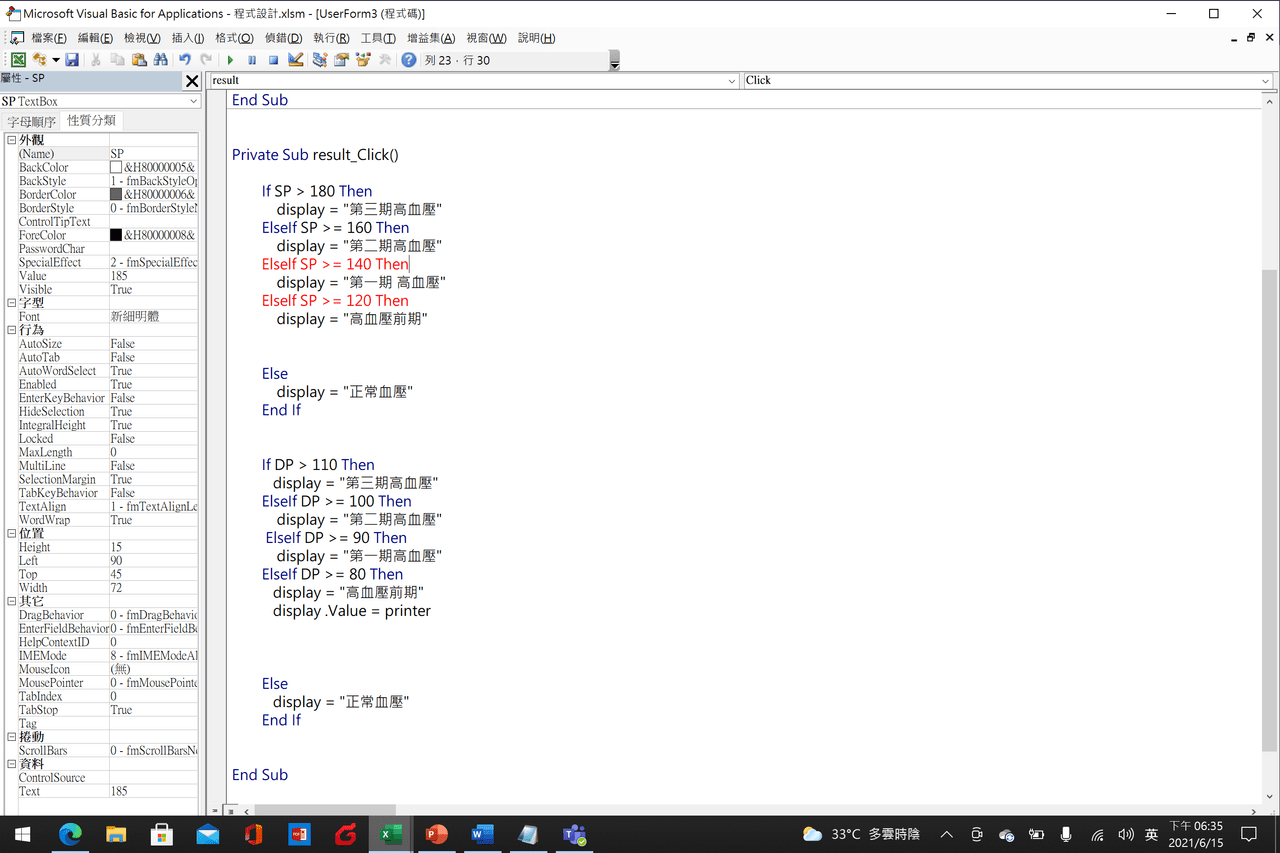Open PowerPoint from the Windows taskbar

click(437, 834)
